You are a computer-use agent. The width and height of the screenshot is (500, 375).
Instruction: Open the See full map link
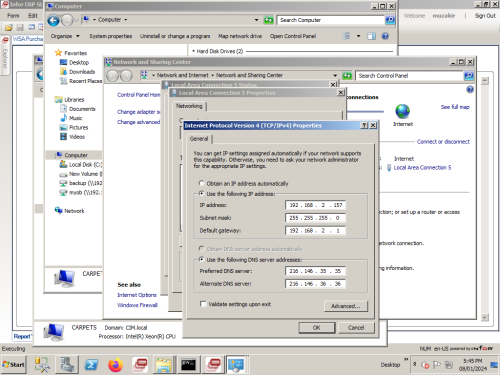click(455, 107)
